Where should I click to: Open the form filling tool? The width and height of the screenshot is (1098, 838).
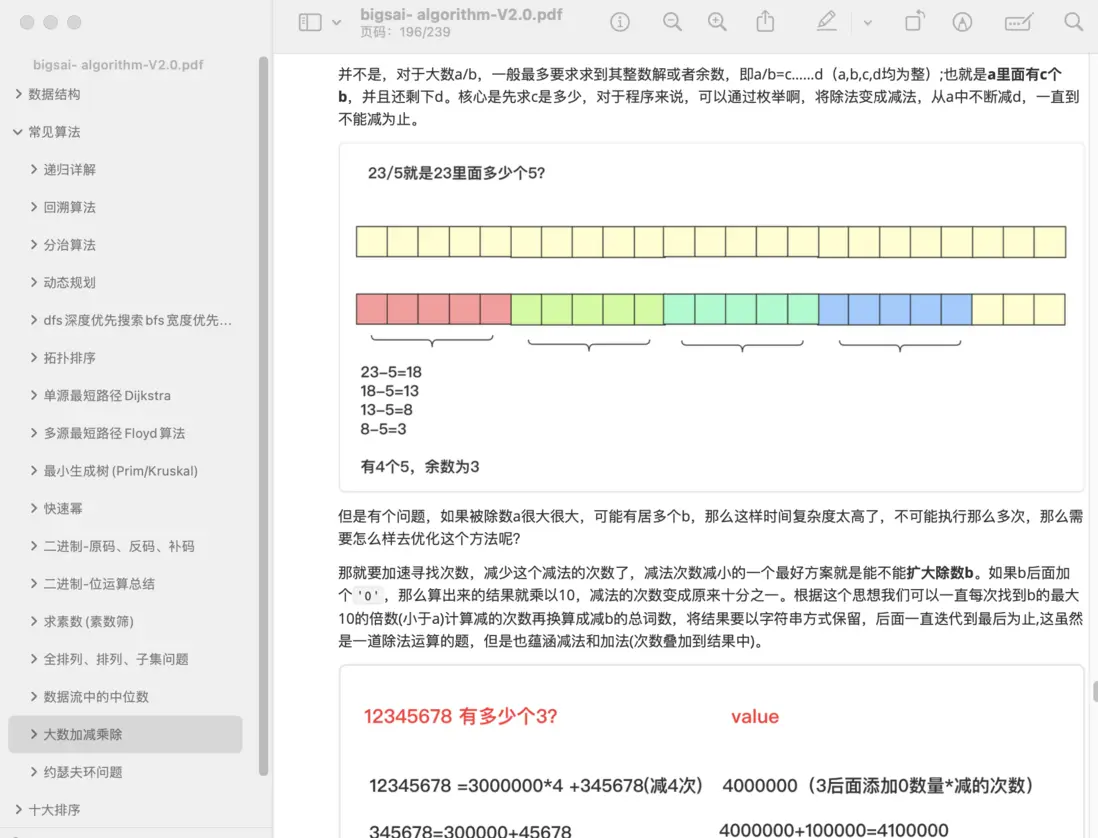tap(1018, 22)
